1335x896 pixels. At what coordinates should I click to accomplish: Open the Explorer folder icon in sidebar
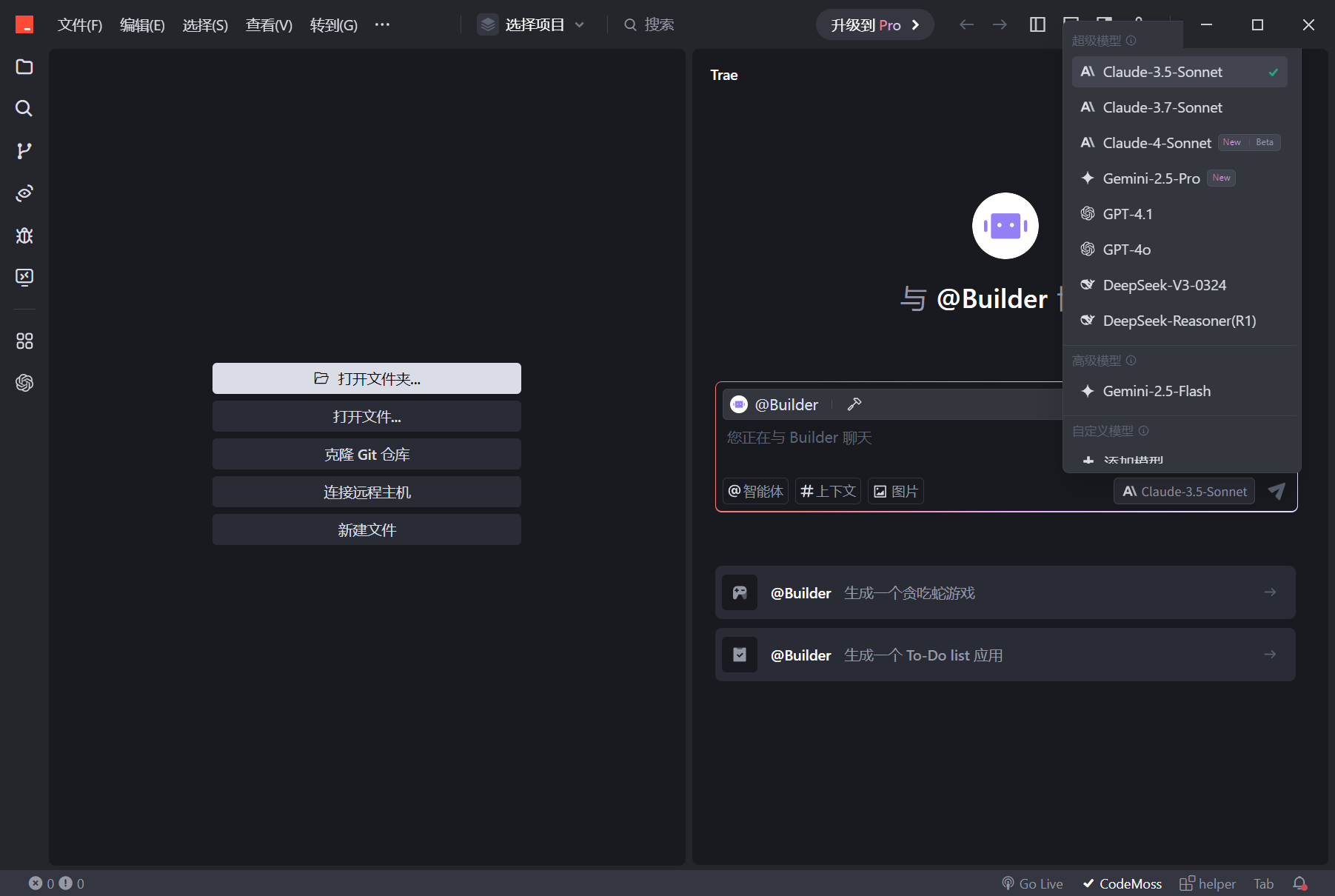click(x=24, y=67)
